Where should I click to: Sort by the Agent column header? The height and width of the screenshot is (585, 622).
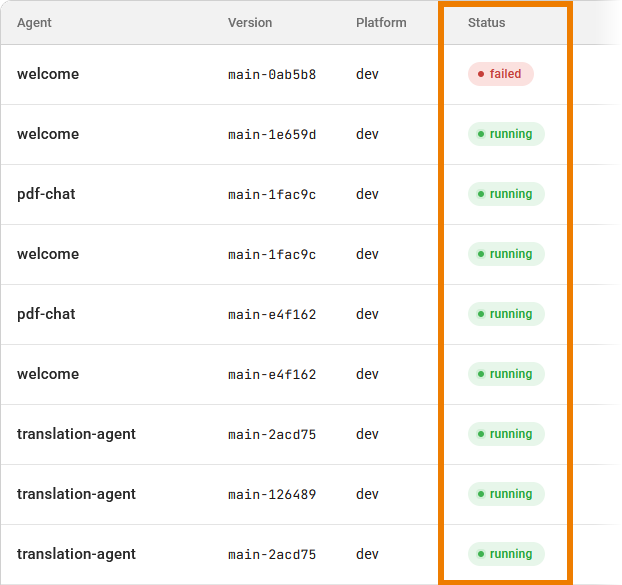coord(34,23)
